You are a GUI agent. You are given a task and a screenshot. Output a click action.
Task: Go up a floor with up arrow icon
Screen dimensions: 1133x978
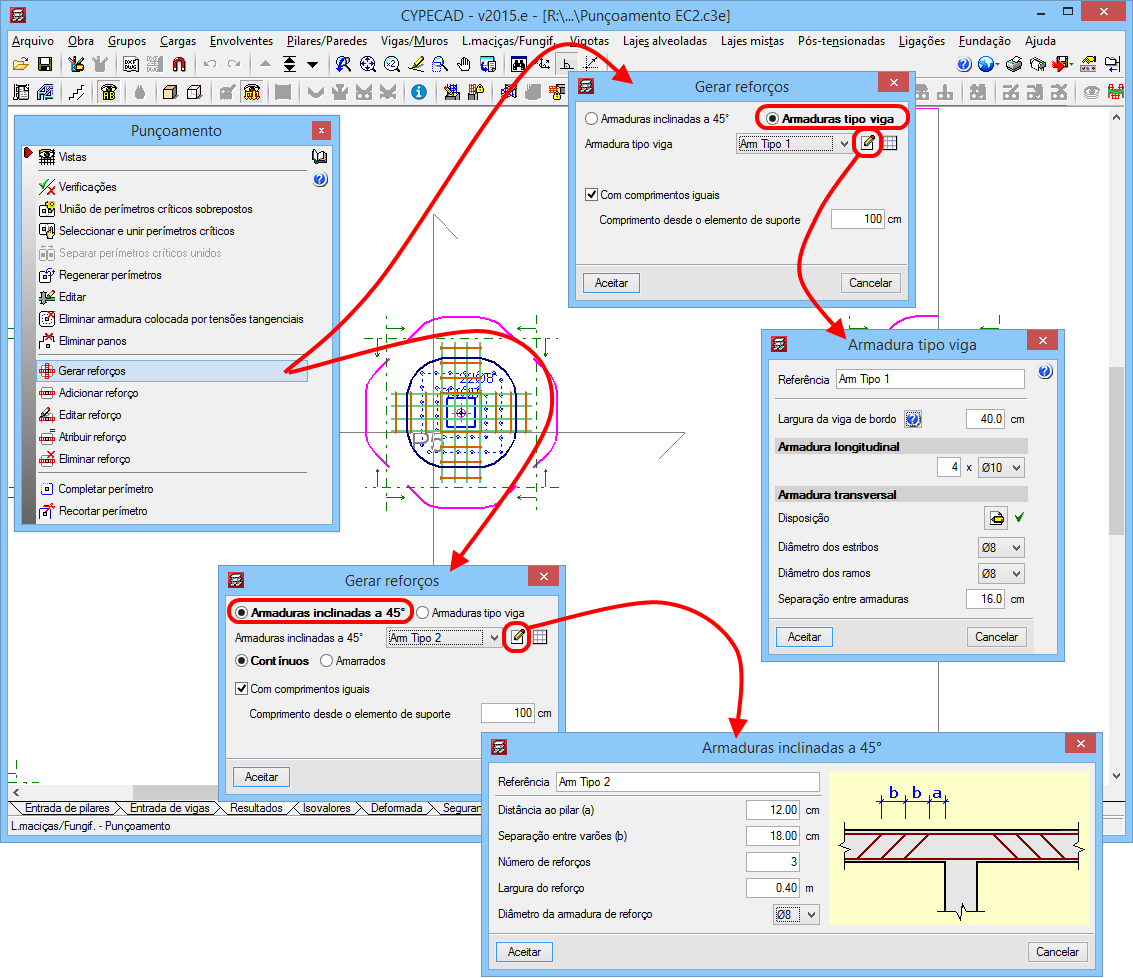265,64
